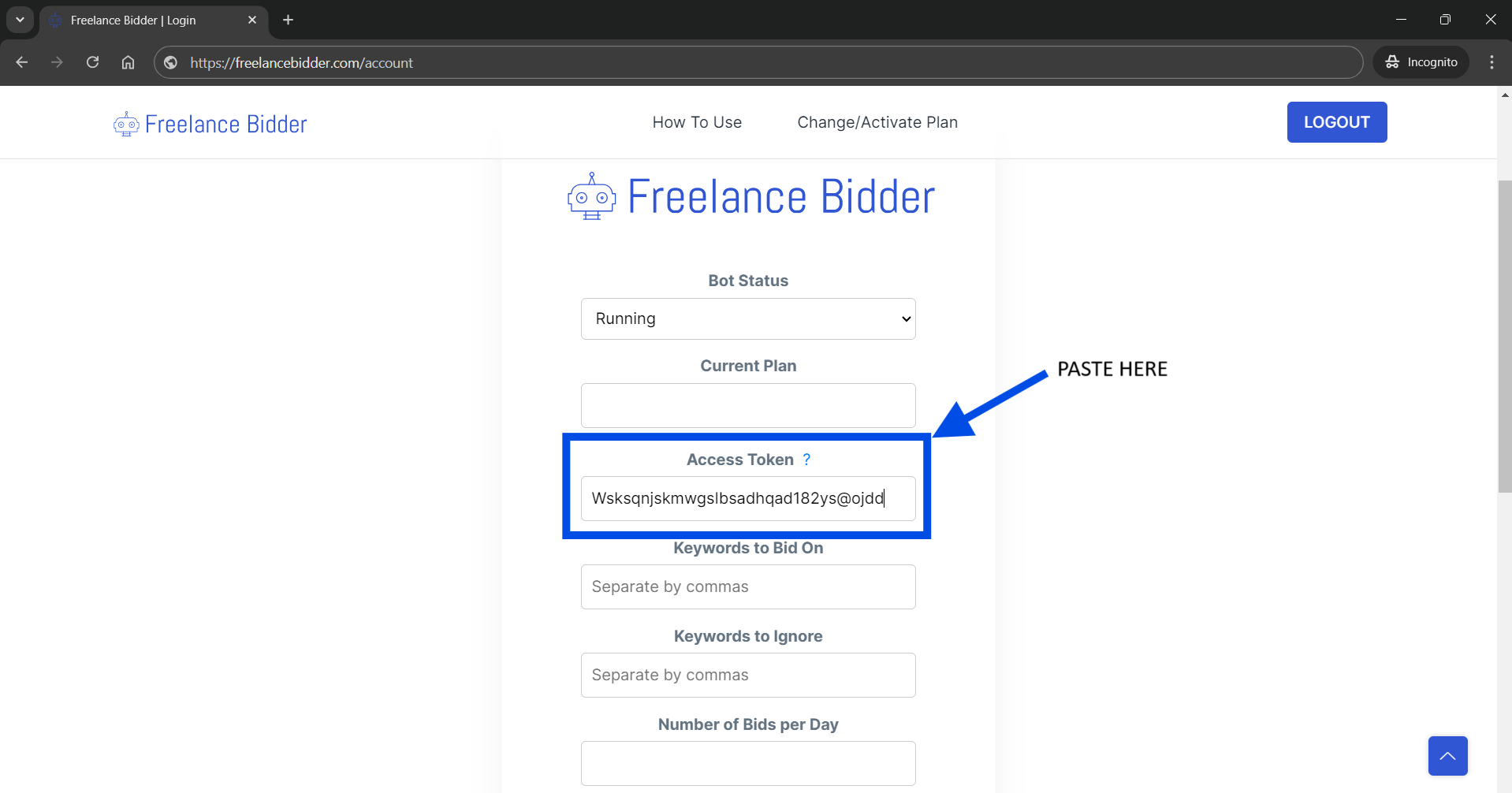Click the address bar URL
1512x793 pixels.
tap(301, 62)
